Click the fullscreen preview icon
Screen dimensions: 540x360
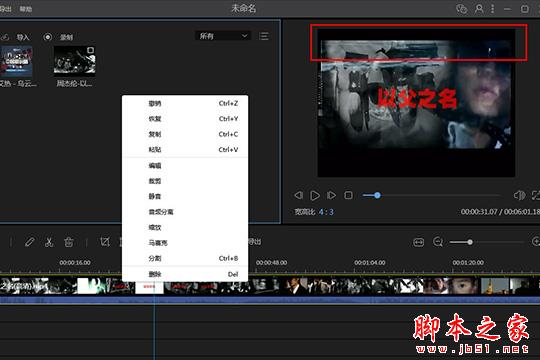(x=536, y=195)
